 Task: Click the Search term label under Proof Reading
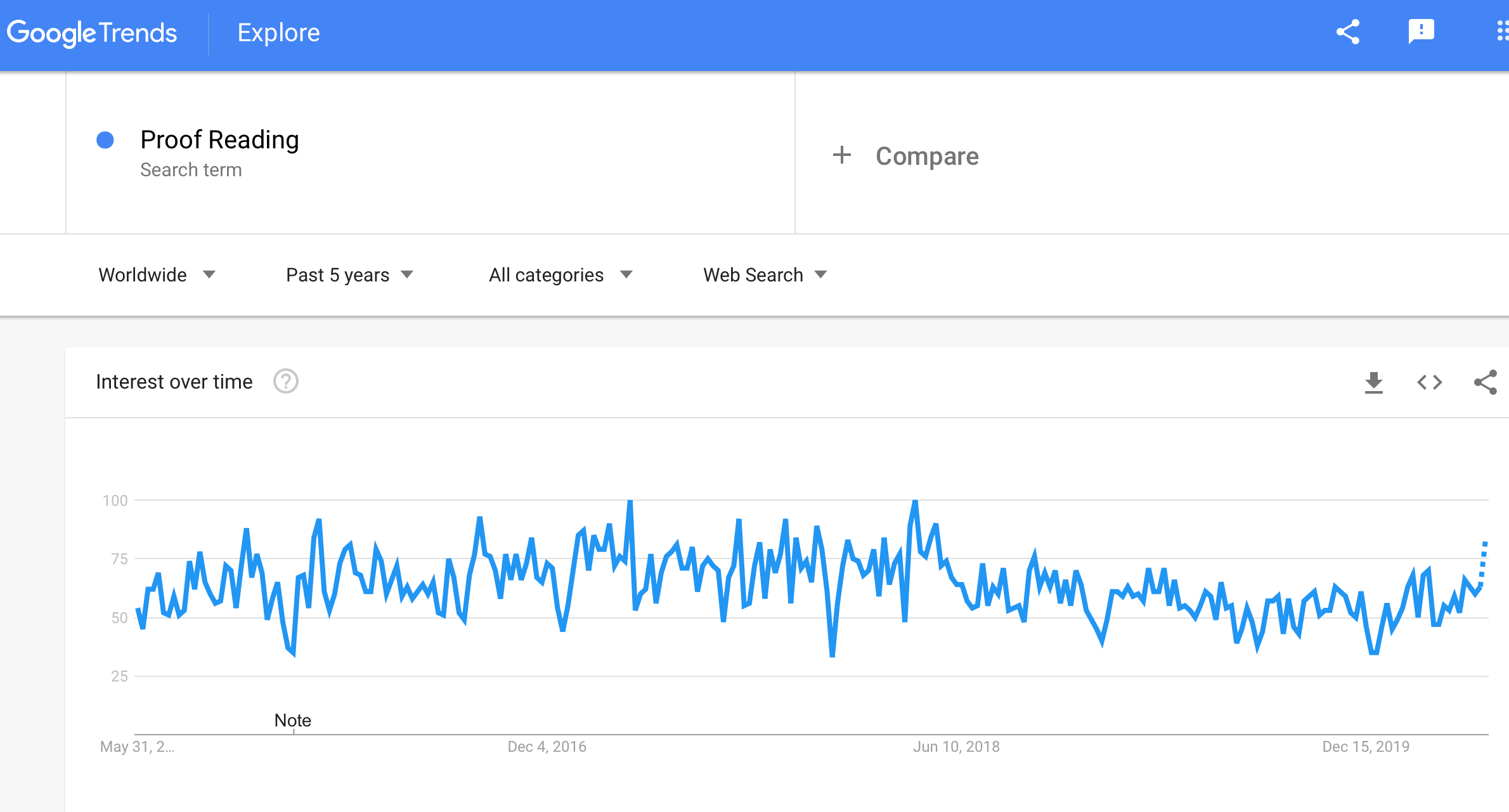(191, 170)
